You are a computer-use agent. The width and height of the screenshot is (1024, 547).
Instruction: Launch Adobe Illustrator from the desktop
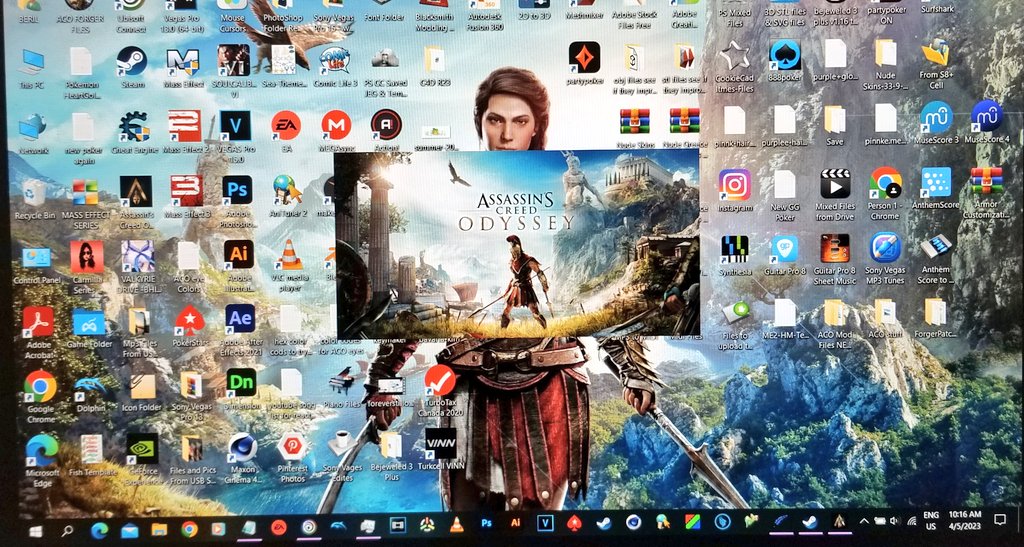[239, 255]
